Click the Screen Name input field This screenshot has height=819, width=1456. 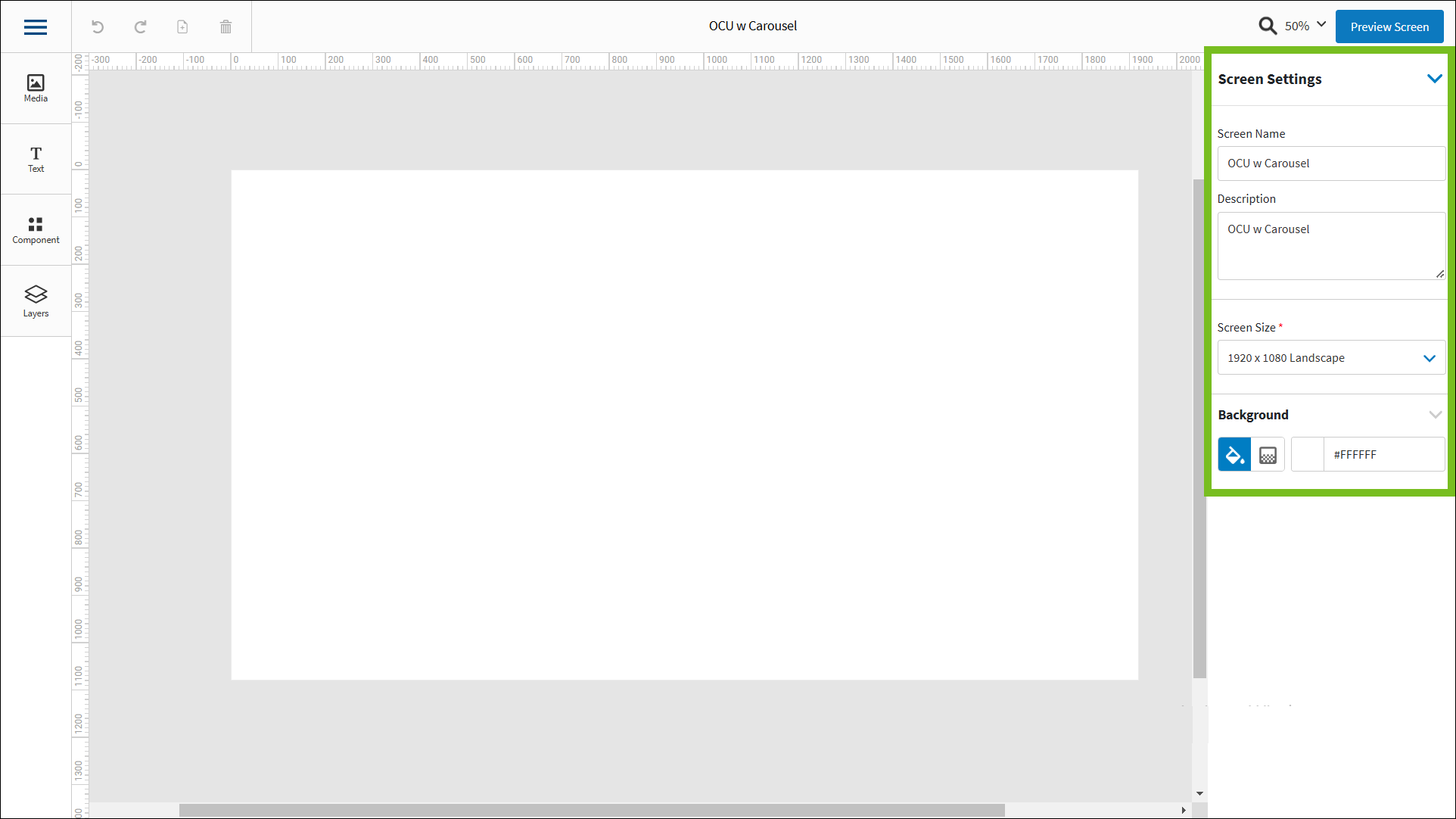pos(1330,163)
